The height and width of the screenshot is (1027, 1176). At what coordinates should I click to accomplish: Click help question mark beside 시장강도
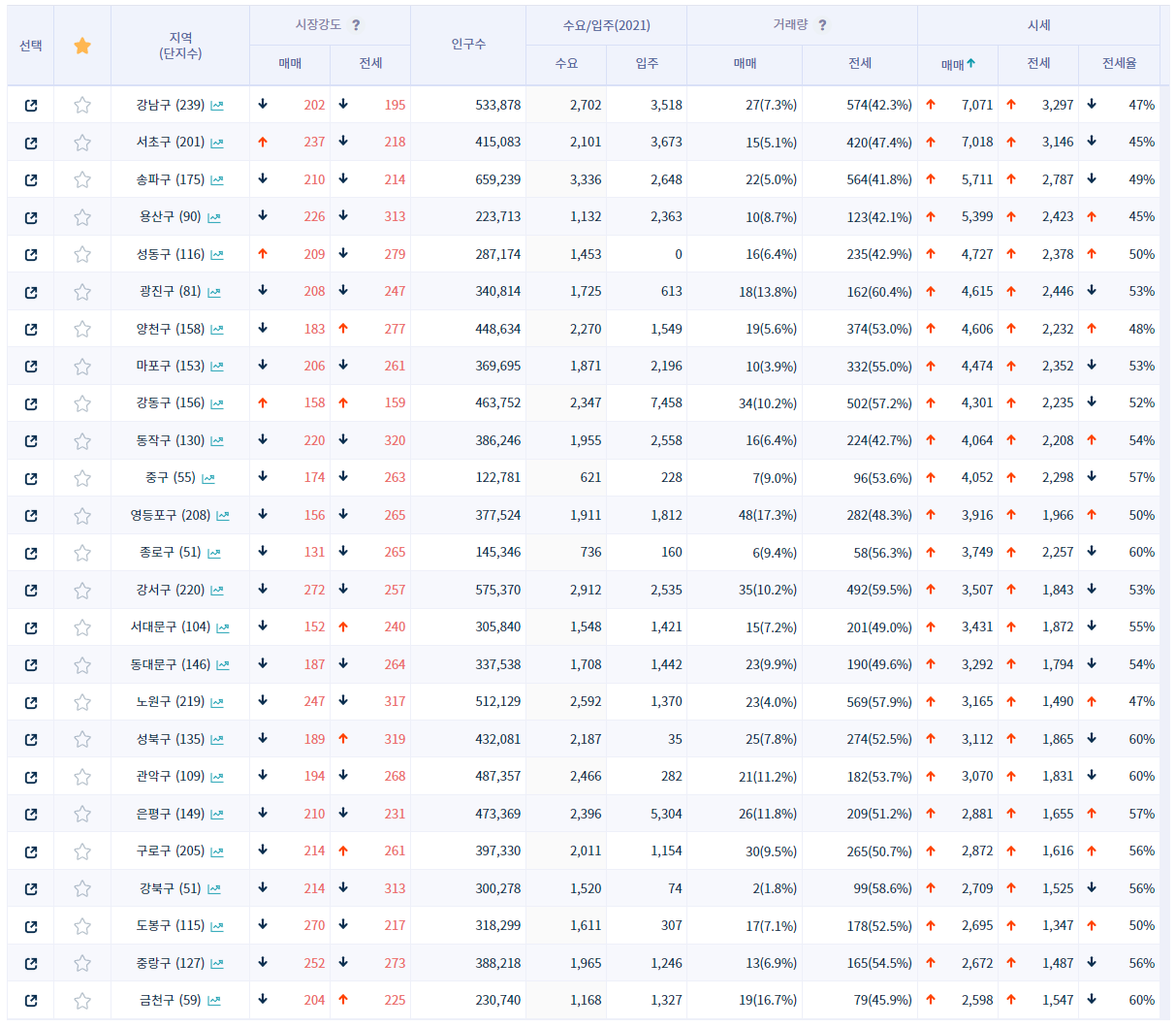coord(356,25)
